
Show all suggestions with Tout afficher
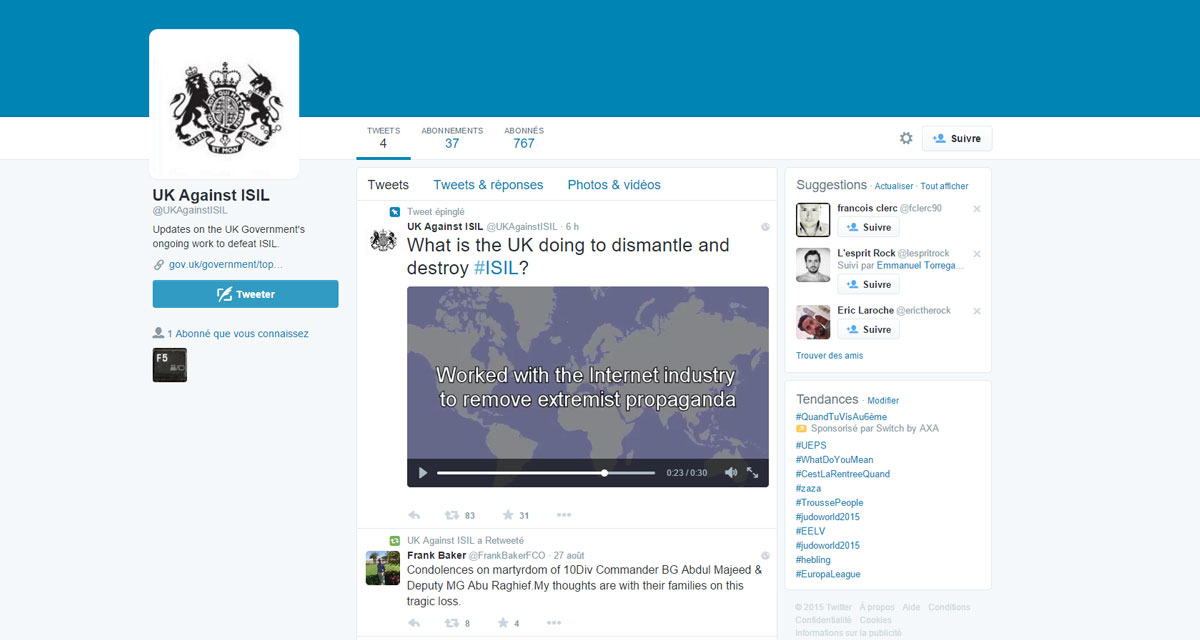pos(944,186)
